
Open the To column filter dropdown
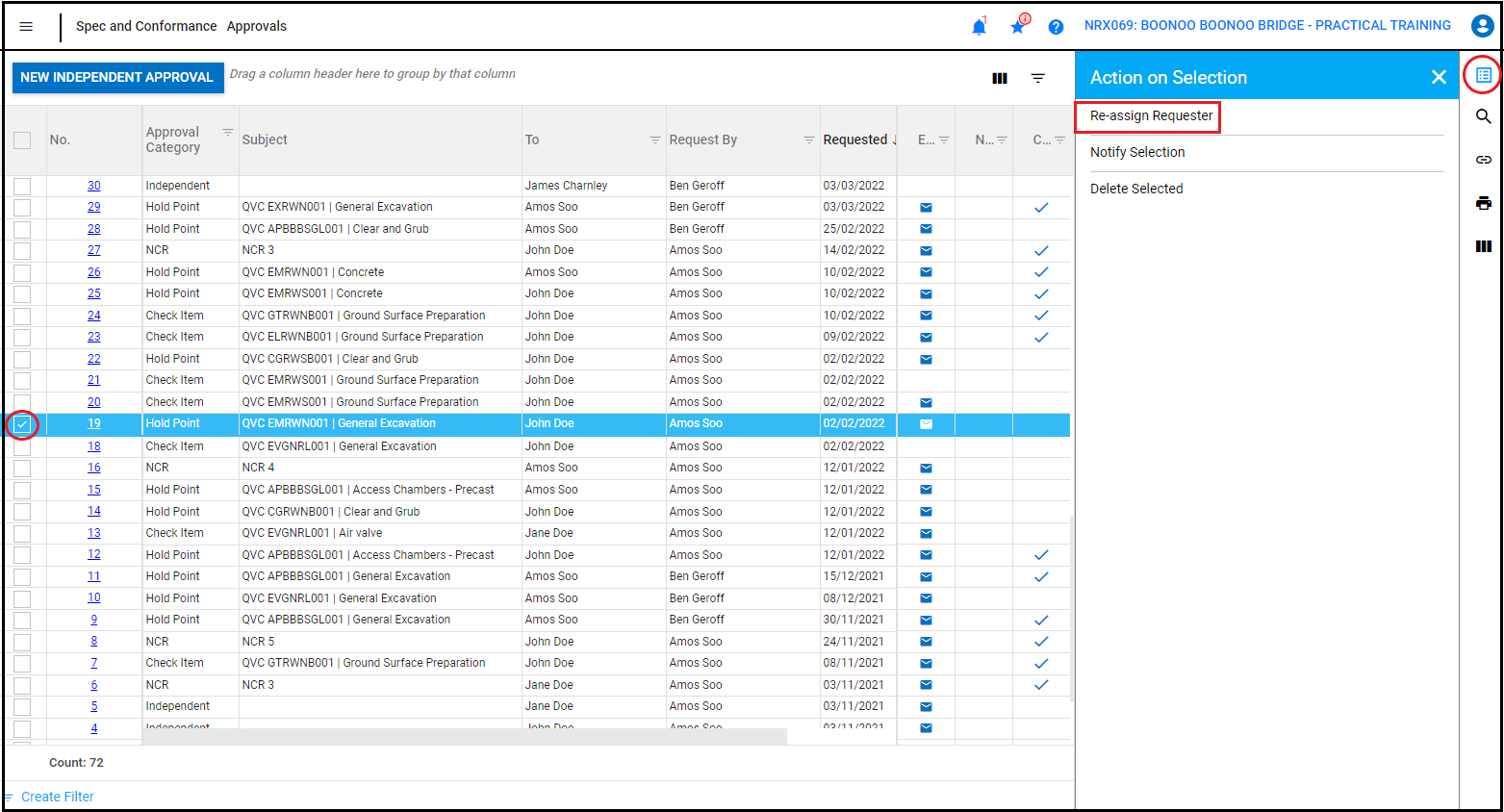655,140
